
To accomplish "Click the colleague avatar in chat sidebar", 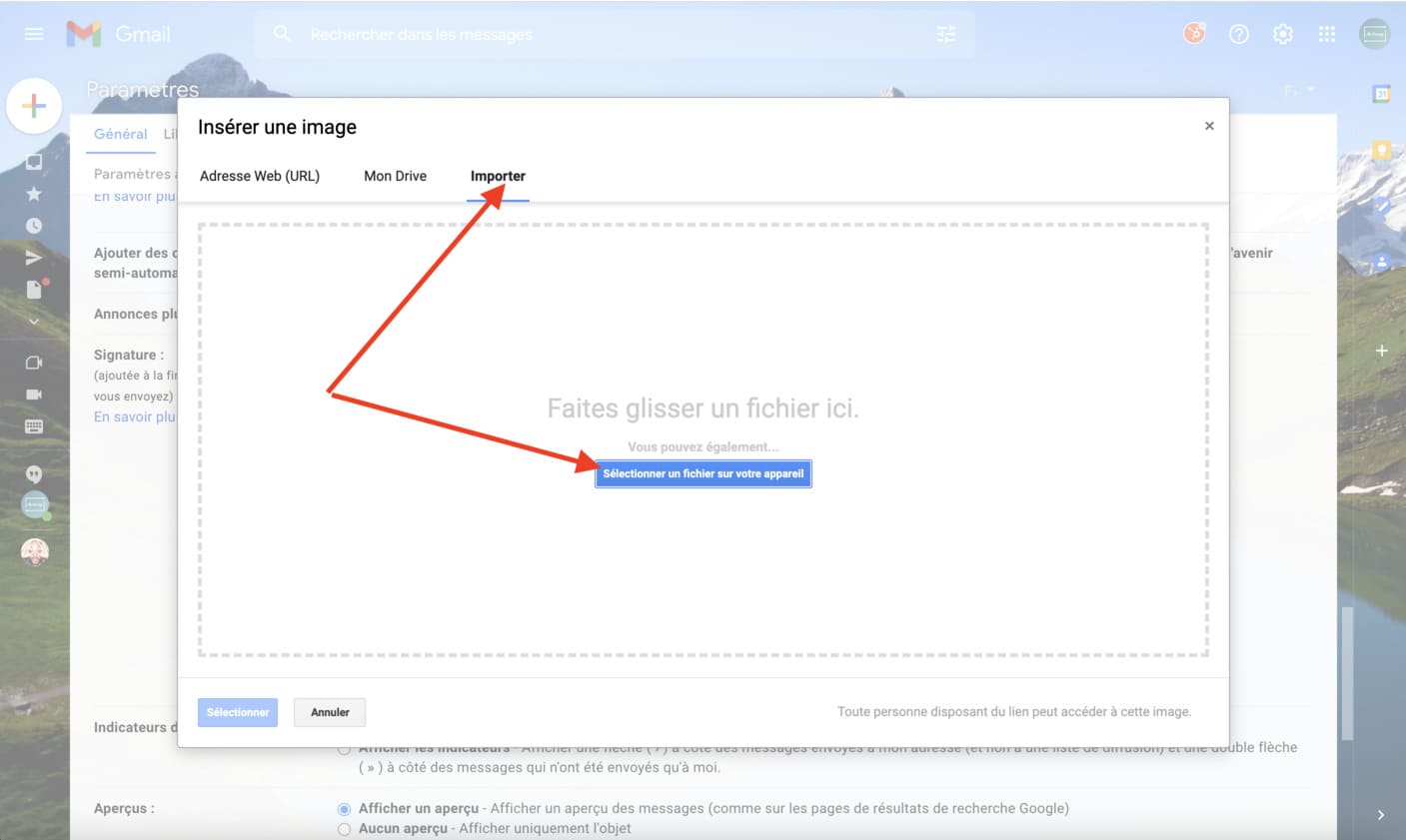I will click(x=35, y=551).
